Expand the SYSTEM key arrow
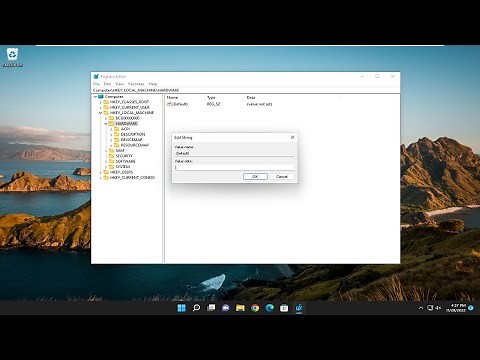This screenshot has height=360, width=480. (106, 167)
